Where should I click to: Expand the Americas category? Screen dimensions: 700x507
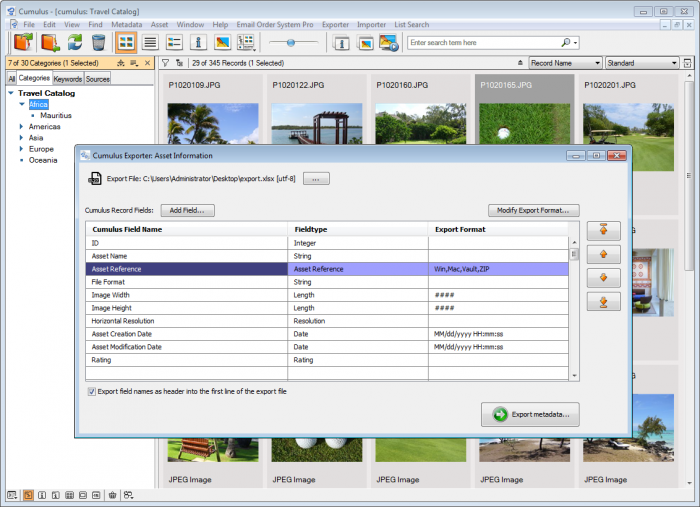(21, 127)
